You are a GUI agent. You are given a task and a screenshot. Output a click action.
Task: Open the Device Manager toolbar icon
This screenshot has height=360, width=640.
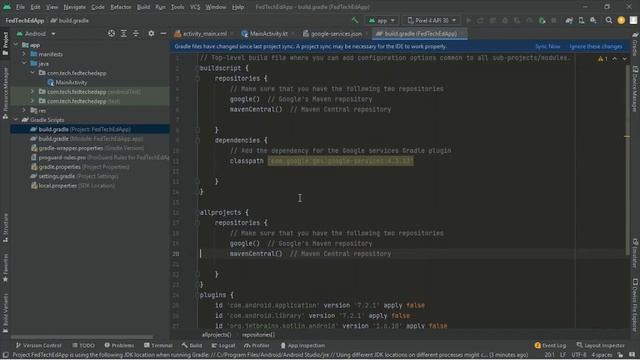tap(581, 20)
